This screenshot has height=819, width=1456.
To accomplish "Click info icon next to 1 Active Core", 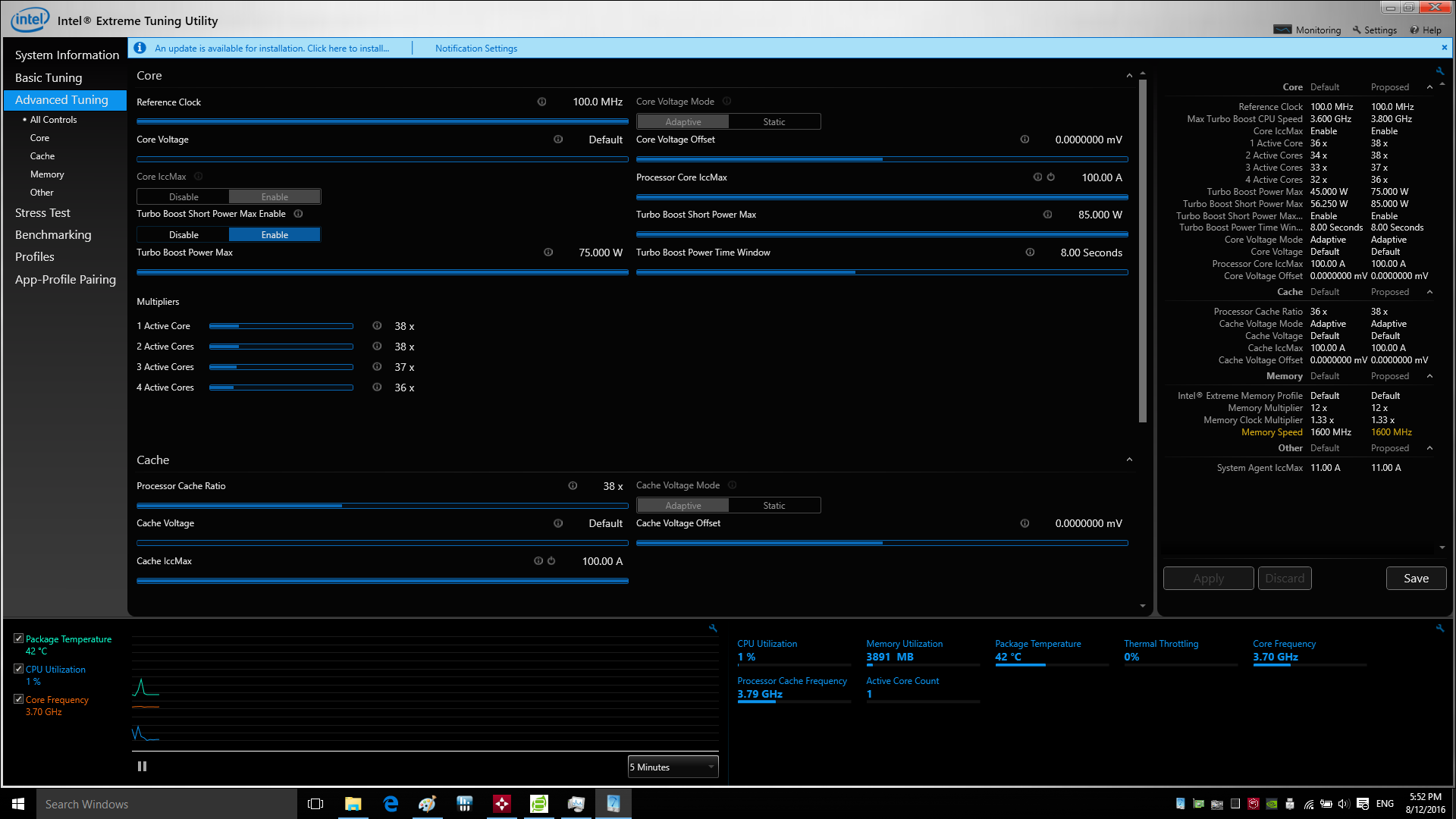I will click(377, 326).
